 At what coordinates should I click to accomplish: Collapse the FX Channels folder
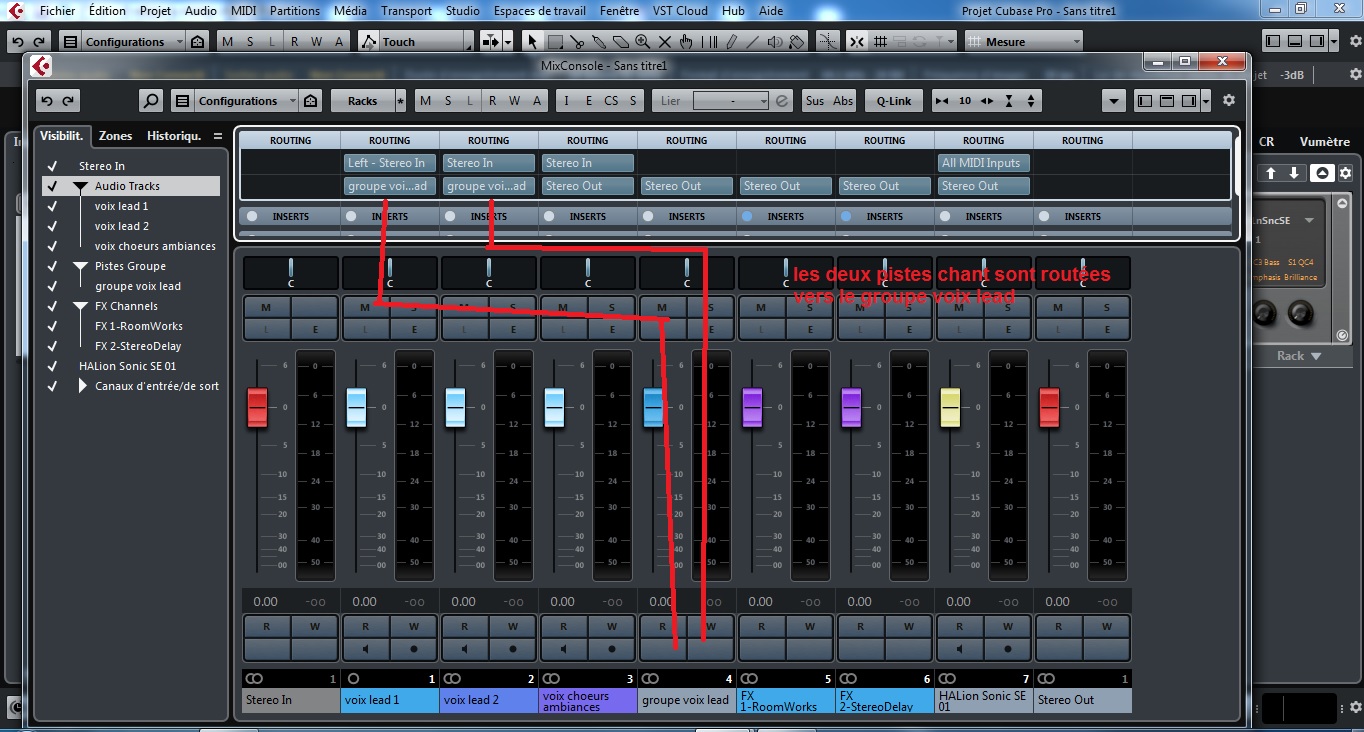click(81, 306)
